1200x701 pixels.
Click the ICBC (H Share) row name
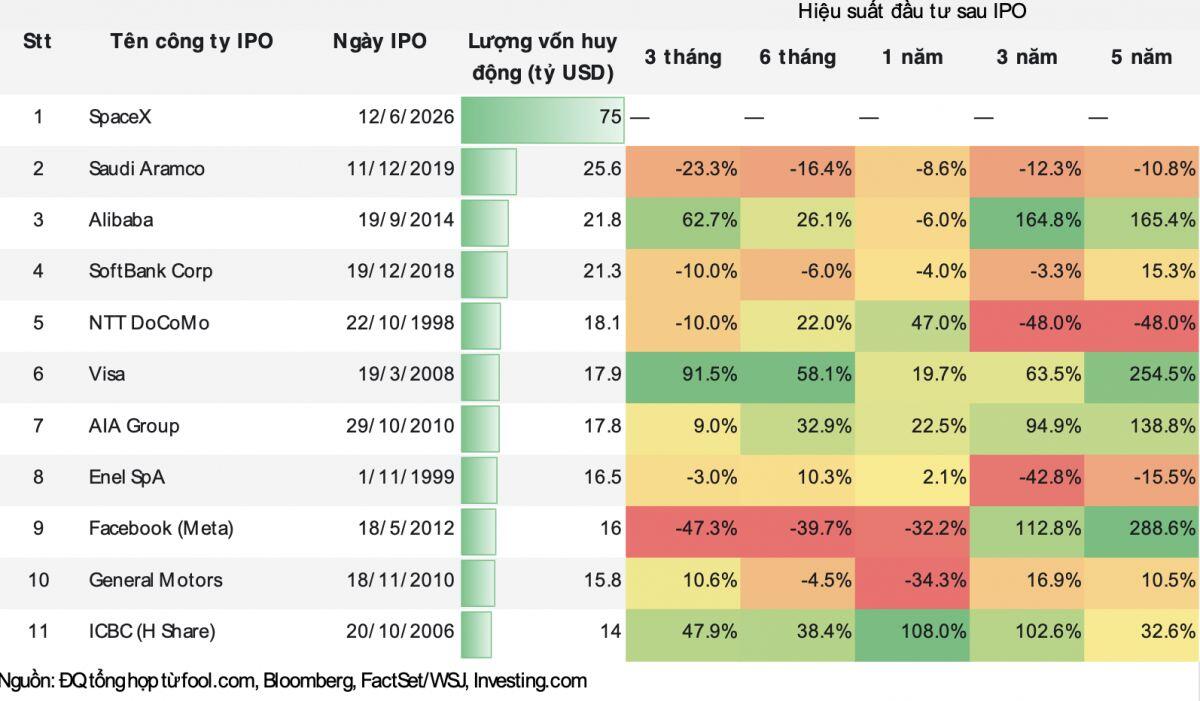pos(152,631)
